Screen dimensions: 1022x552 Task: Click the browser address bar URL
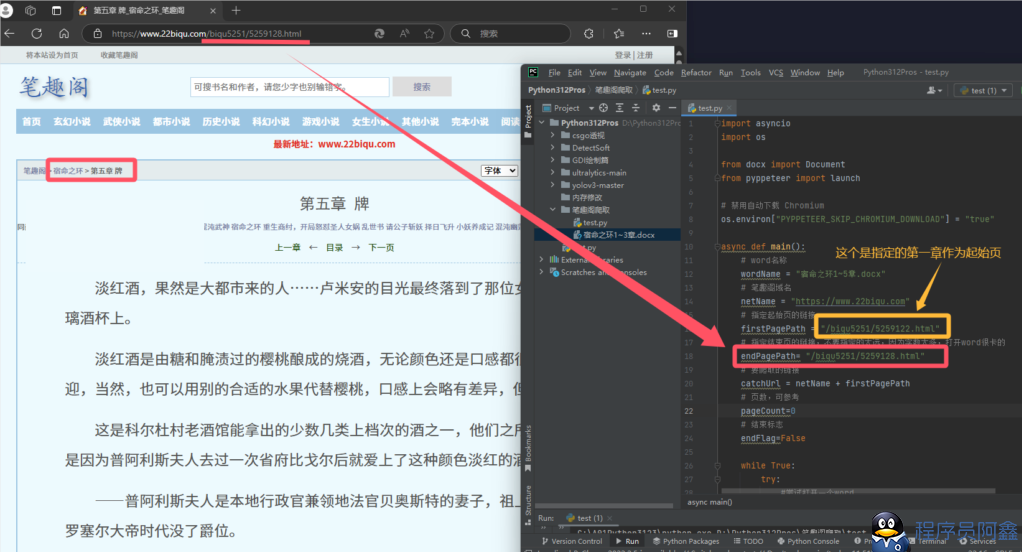pos(207,33)
